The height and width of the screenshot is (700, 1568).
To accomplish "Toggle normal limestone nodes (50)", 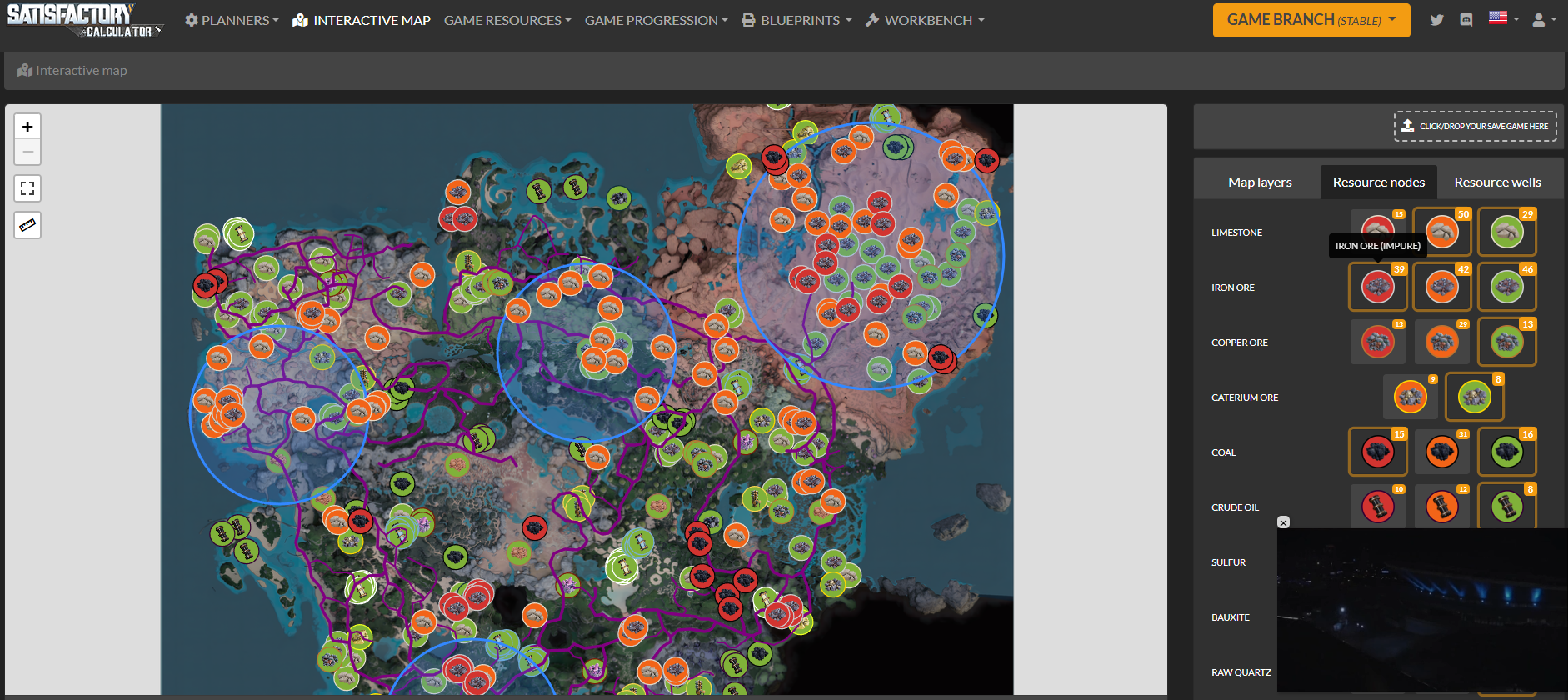I will (1442, 232).
